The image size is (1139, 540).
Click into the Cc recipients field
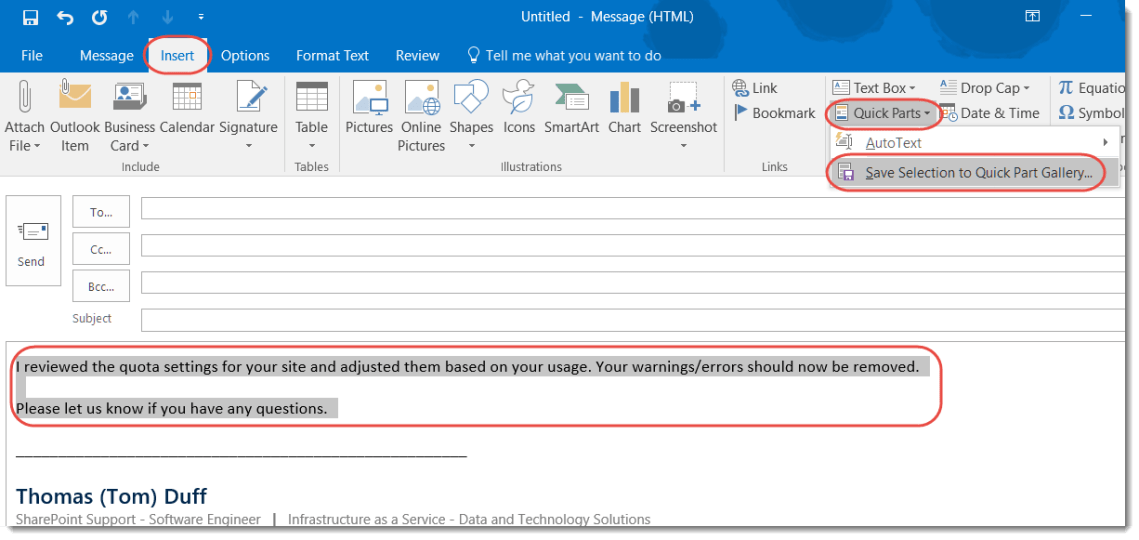633,246
